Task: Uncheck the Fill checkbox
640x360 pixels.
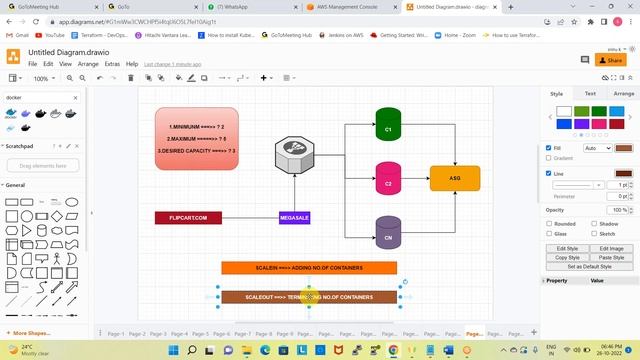Action: 549,148
